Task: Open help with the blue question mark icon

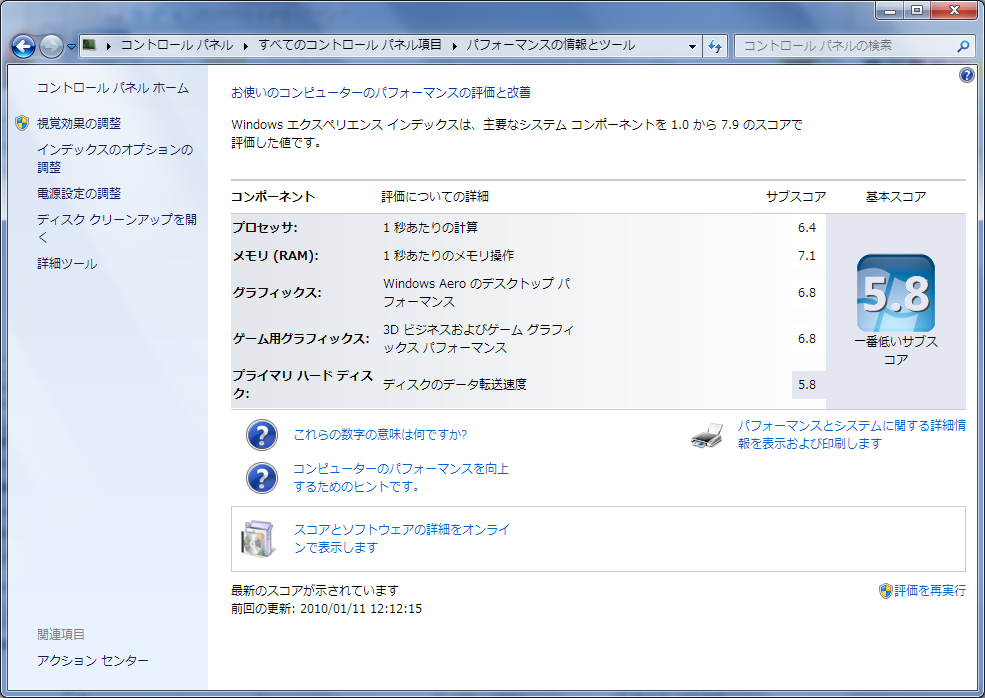Action: tap(966, 75)
